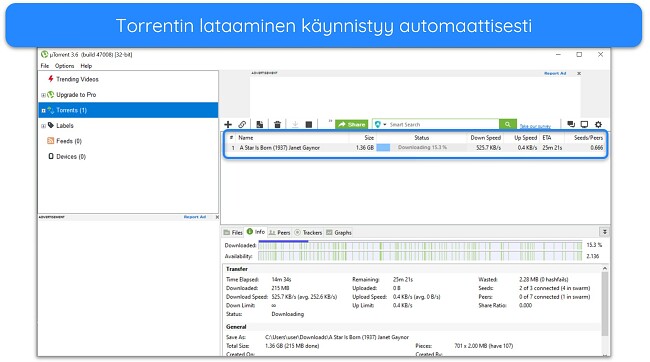Viewport: 650px width, 362px height.
Task: Click the monitor devices toolbar icon
Action: click(x=585, y=124)
